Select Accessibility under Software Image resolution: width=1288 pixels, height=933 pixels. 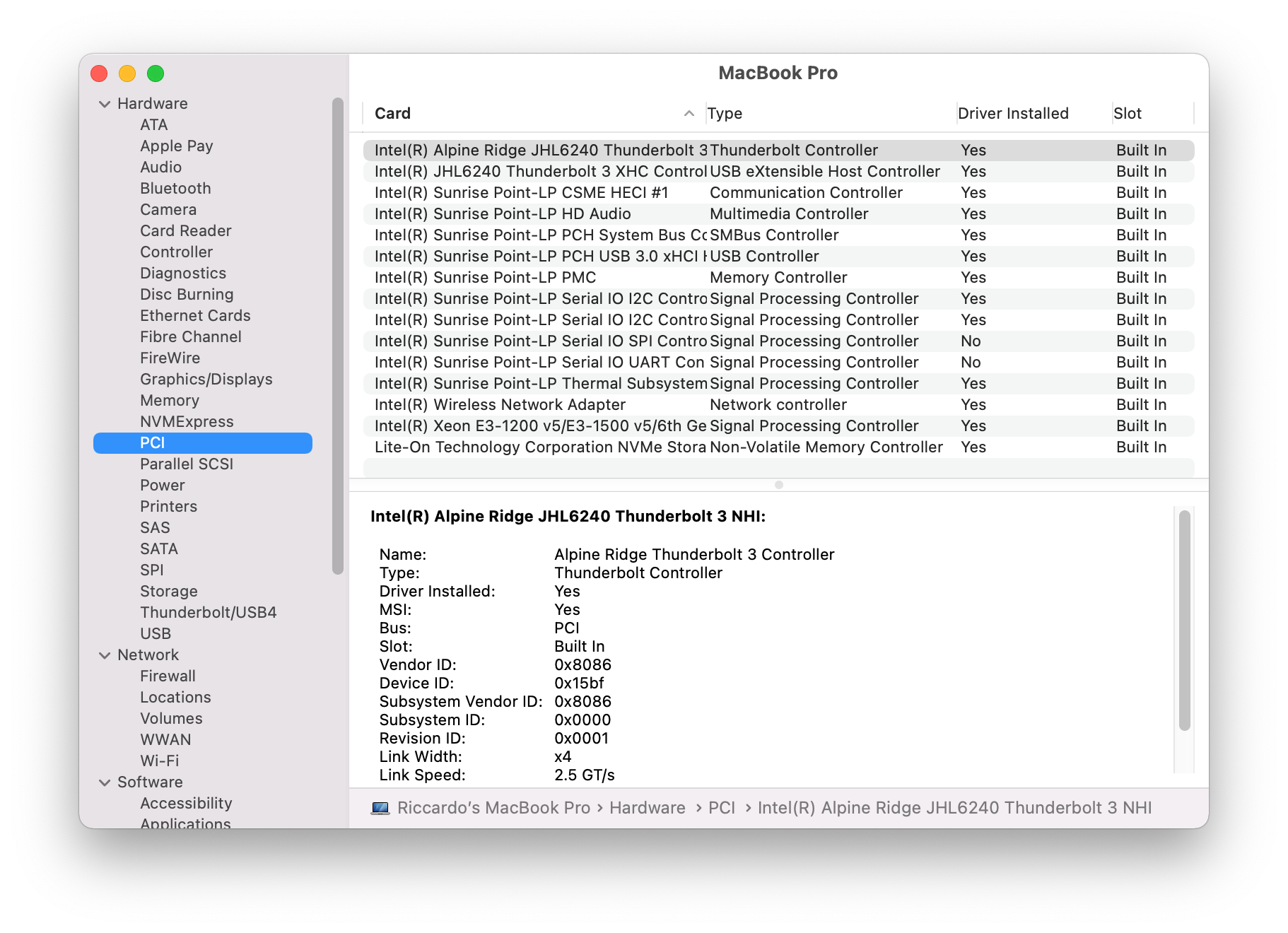click(x=186, y=804)
